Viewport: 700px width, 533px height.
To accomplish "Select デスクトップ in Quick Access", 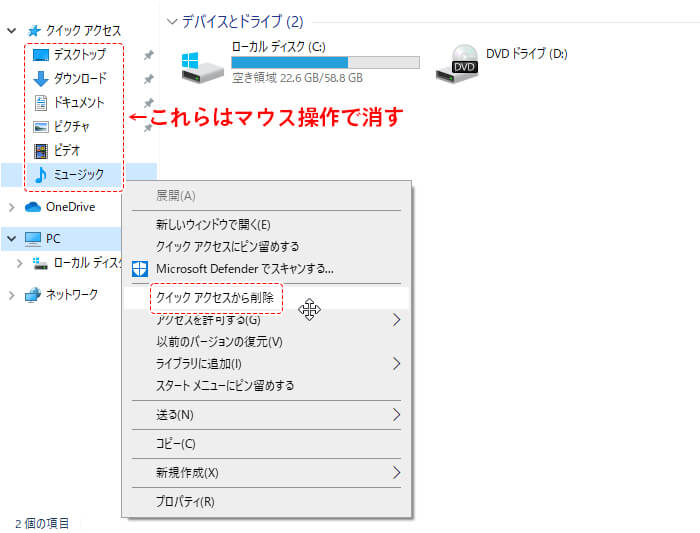I will (x=79, y=54).
